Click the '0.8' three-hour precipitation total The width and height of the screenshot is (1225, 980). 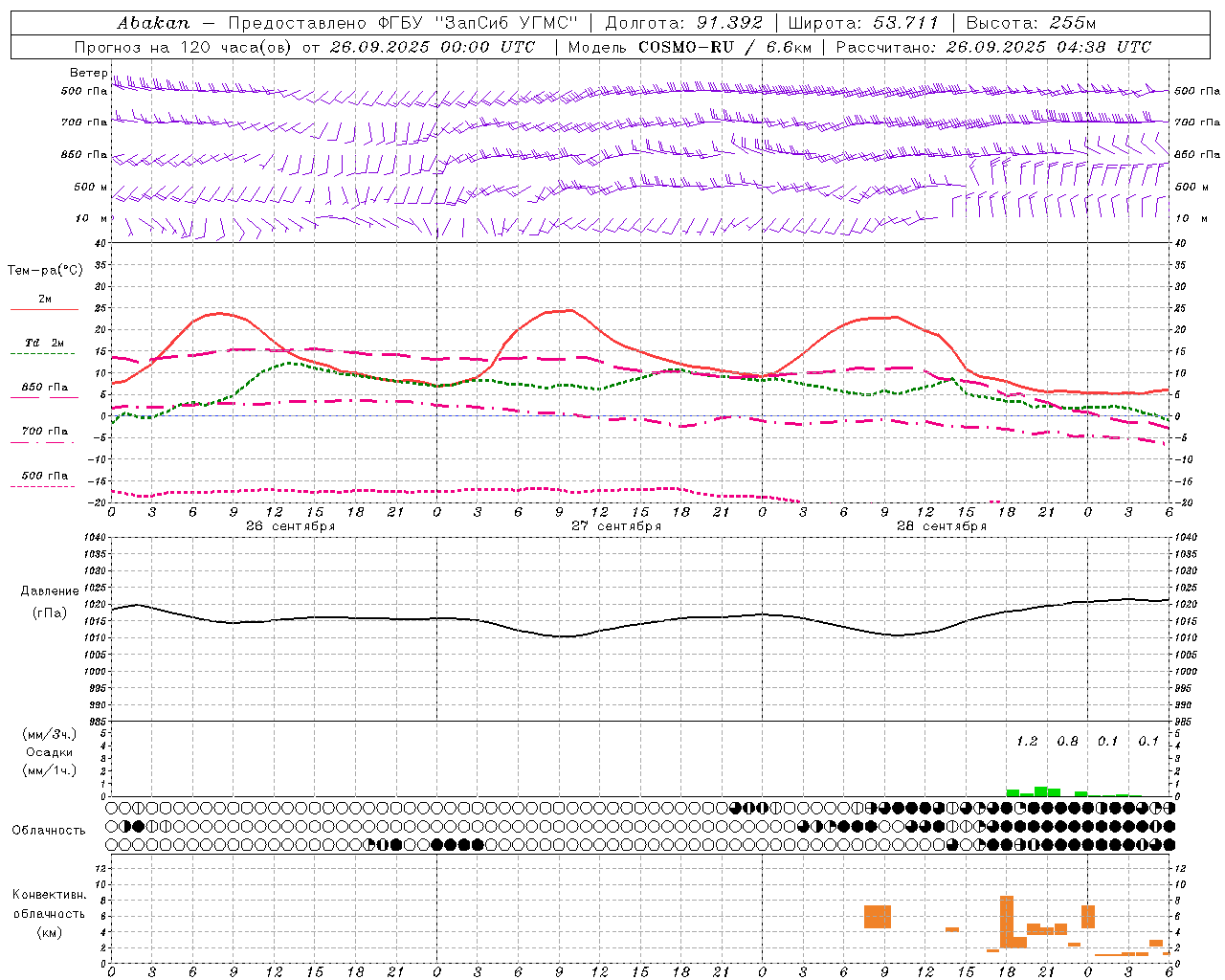coord(1067,742)
